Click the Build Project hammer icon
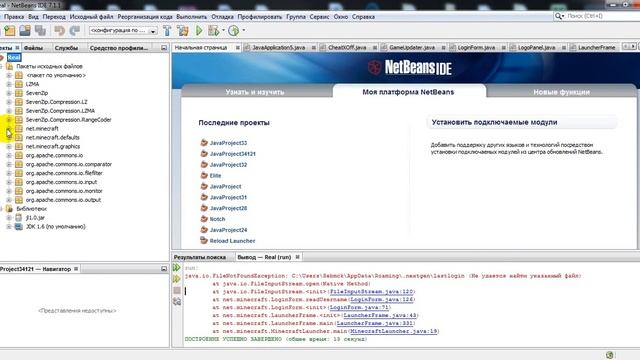Screen dimensions: 640x360 [x=167, y=31]
